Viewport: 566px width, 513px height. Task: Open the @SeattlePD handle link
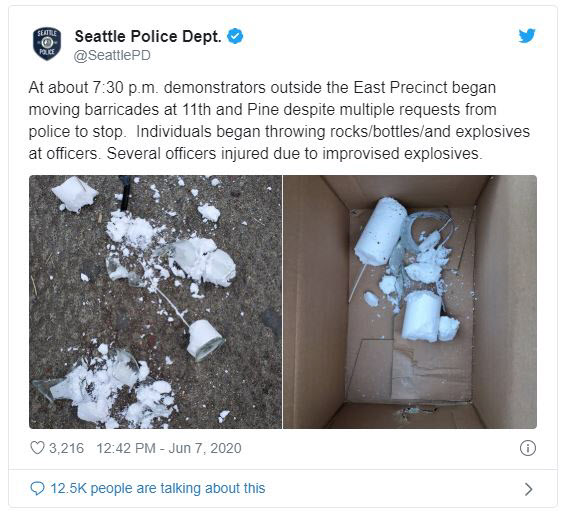click(112, 56)
